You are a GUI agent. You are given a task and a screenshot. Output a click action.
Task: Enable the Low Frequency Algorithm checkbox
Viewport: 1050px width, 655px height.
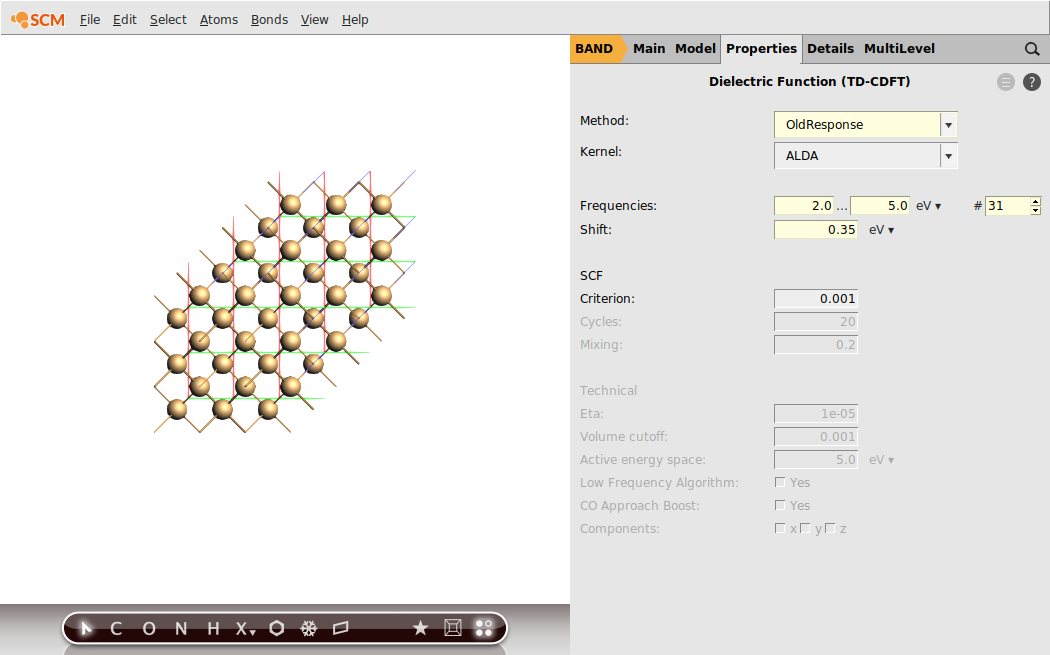click(x=780, y=482)
